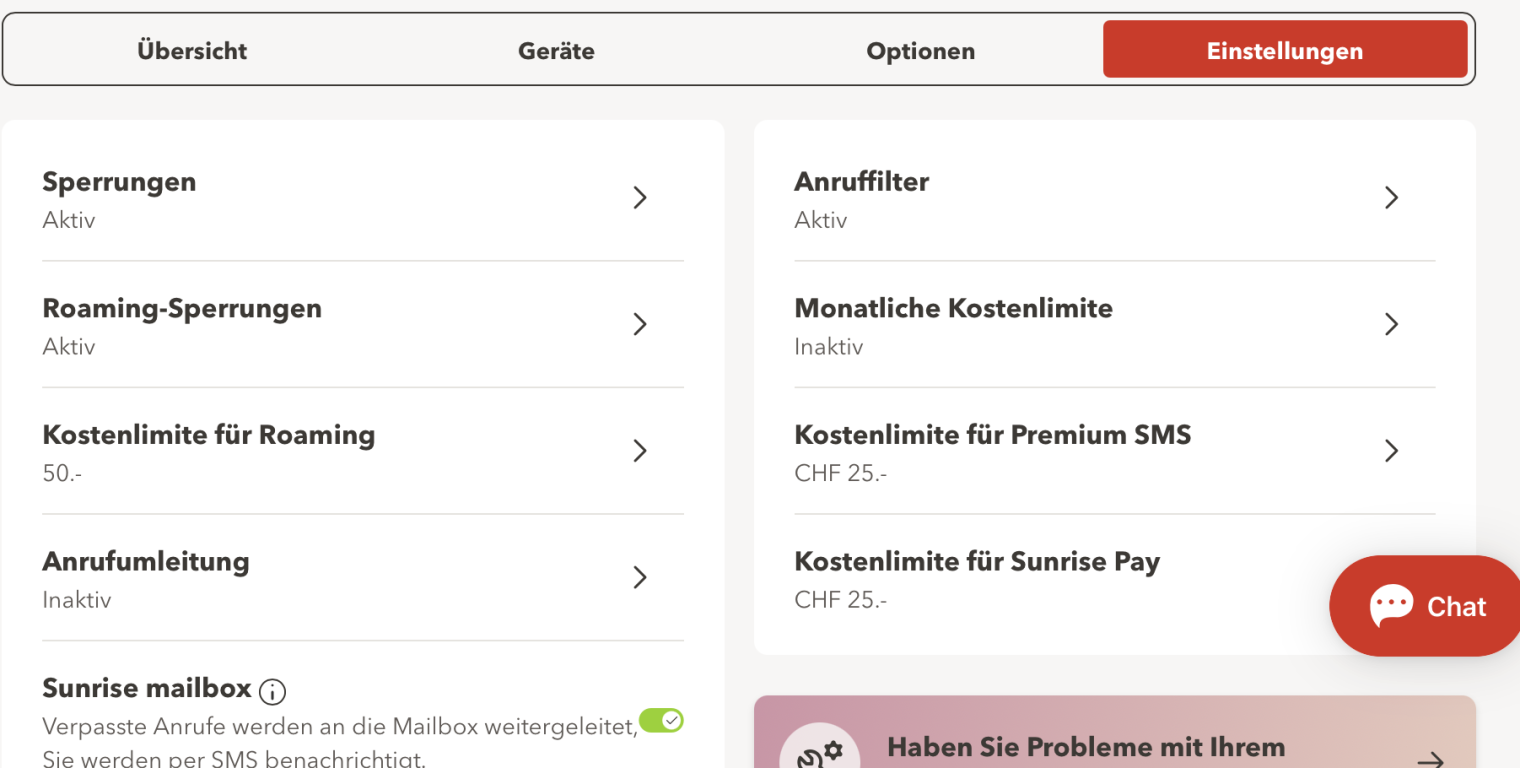Expand Kostenlimite für Premium SMS chevron

click(x=1391, y=451)
